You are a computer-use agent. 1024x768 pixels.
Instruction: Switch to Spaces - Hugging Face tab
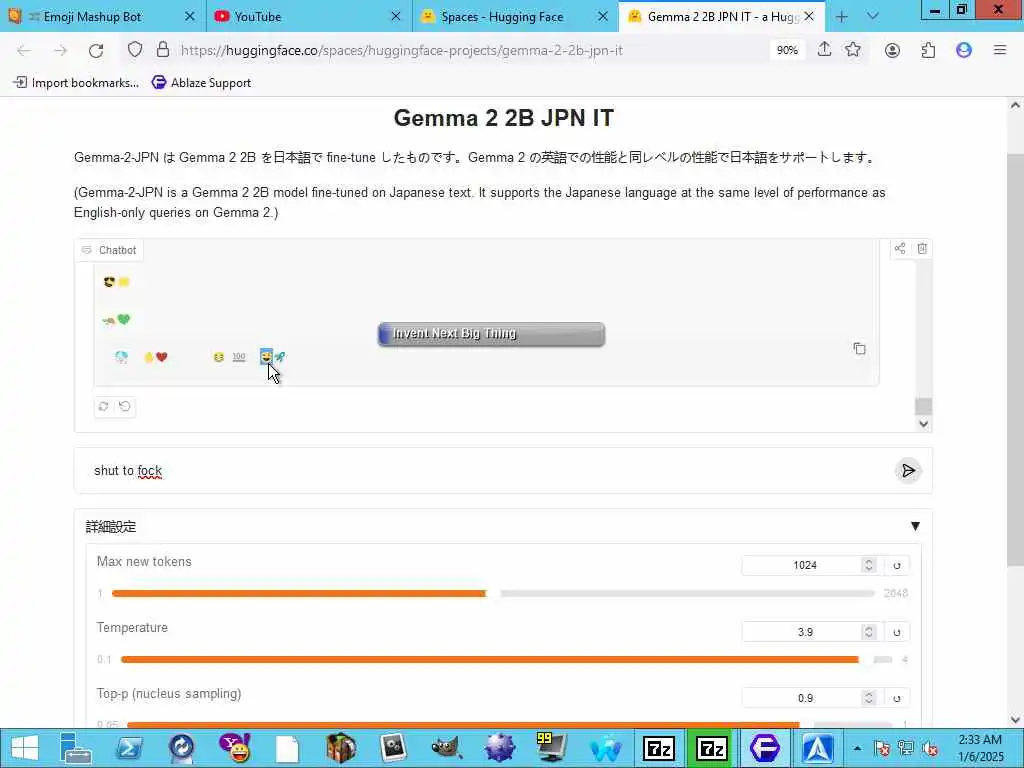click(515, 16)
